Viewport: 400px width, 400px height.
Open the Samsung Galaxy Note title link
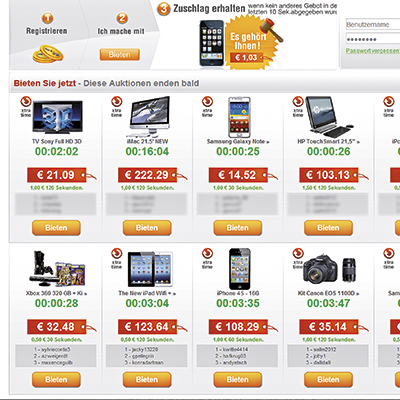click(238, 141)
